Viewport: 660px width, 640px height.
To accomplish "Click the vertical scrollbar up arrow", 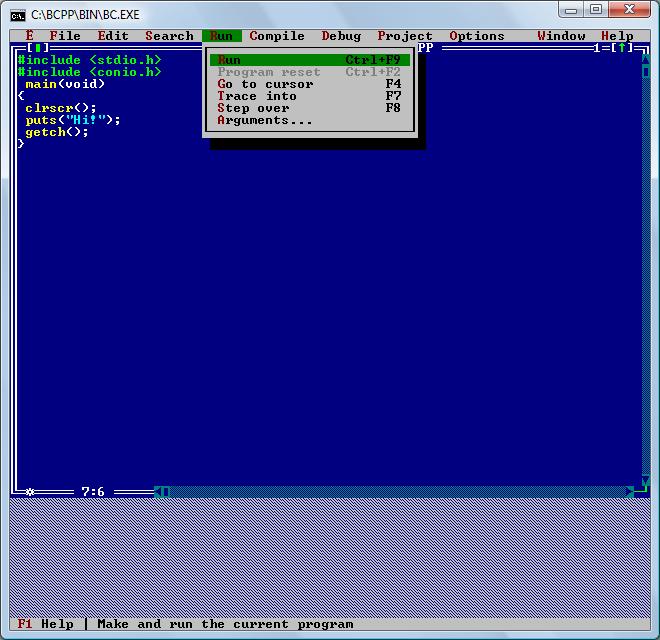I will pyautogui.click(x=645, y=60).
